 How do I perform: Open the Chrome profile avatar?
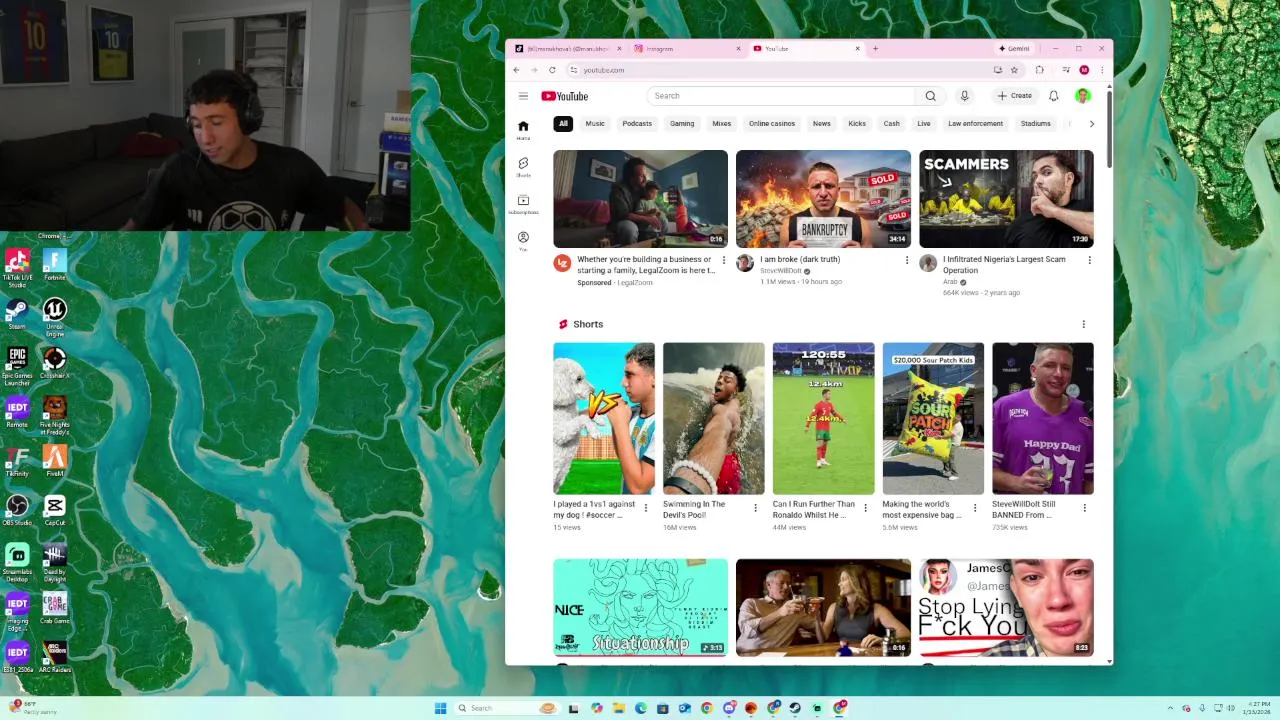[x=1084, y=70]
